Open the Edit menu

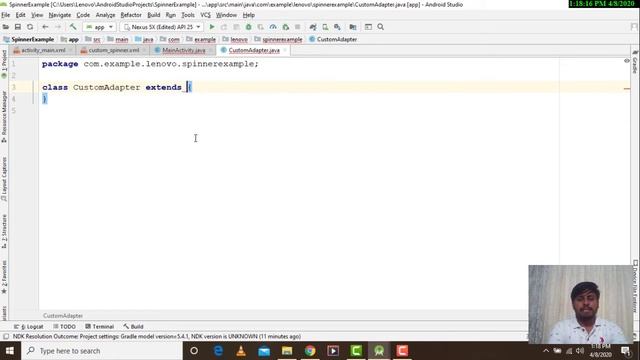pos(20,15)
